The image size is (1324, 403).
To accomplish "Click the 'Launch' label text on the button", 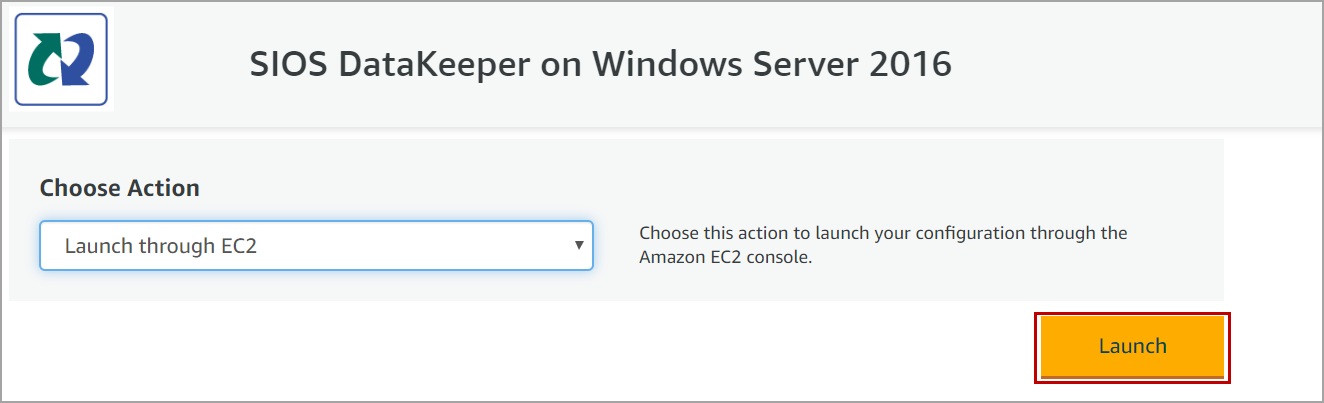I will point(1132,346).
